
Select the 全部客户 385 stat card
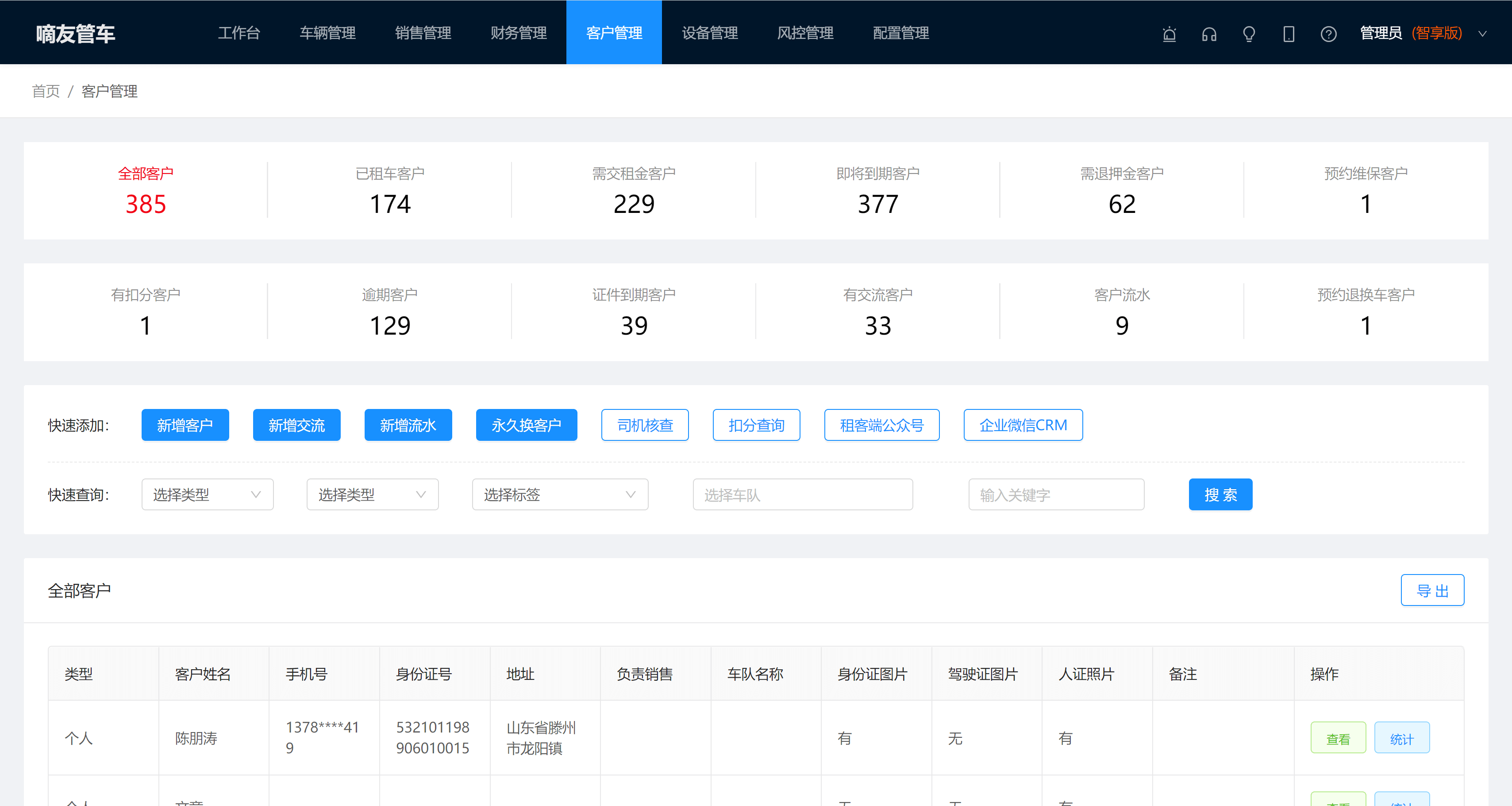[146, 191]
